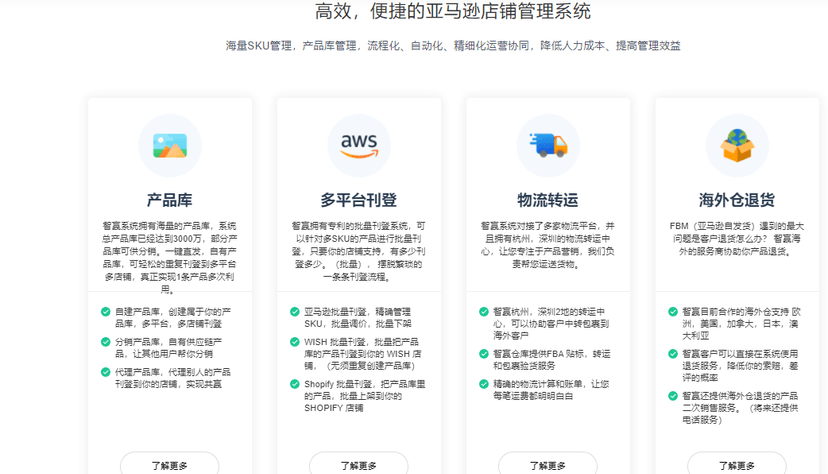This screenshot has height=474, width=828.
Task: Click green check beside 智赢目前合作的海外仓
Action: click(x=673, y=311)
